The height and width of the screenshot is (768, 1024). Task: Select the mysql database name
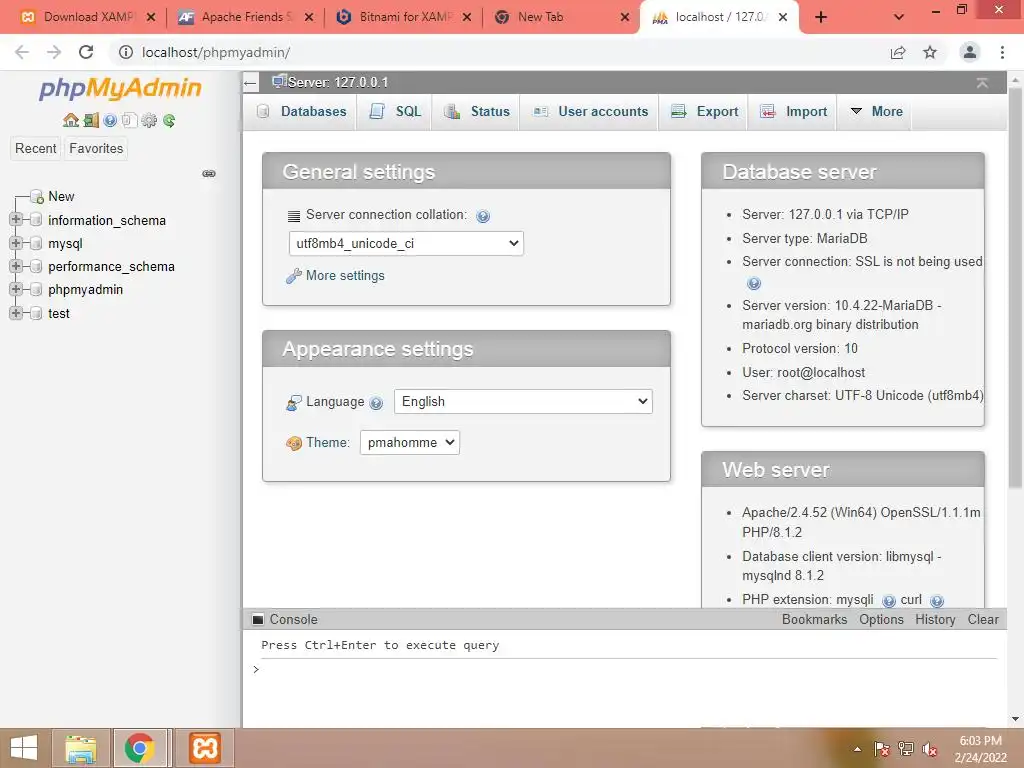click(65, 244)
